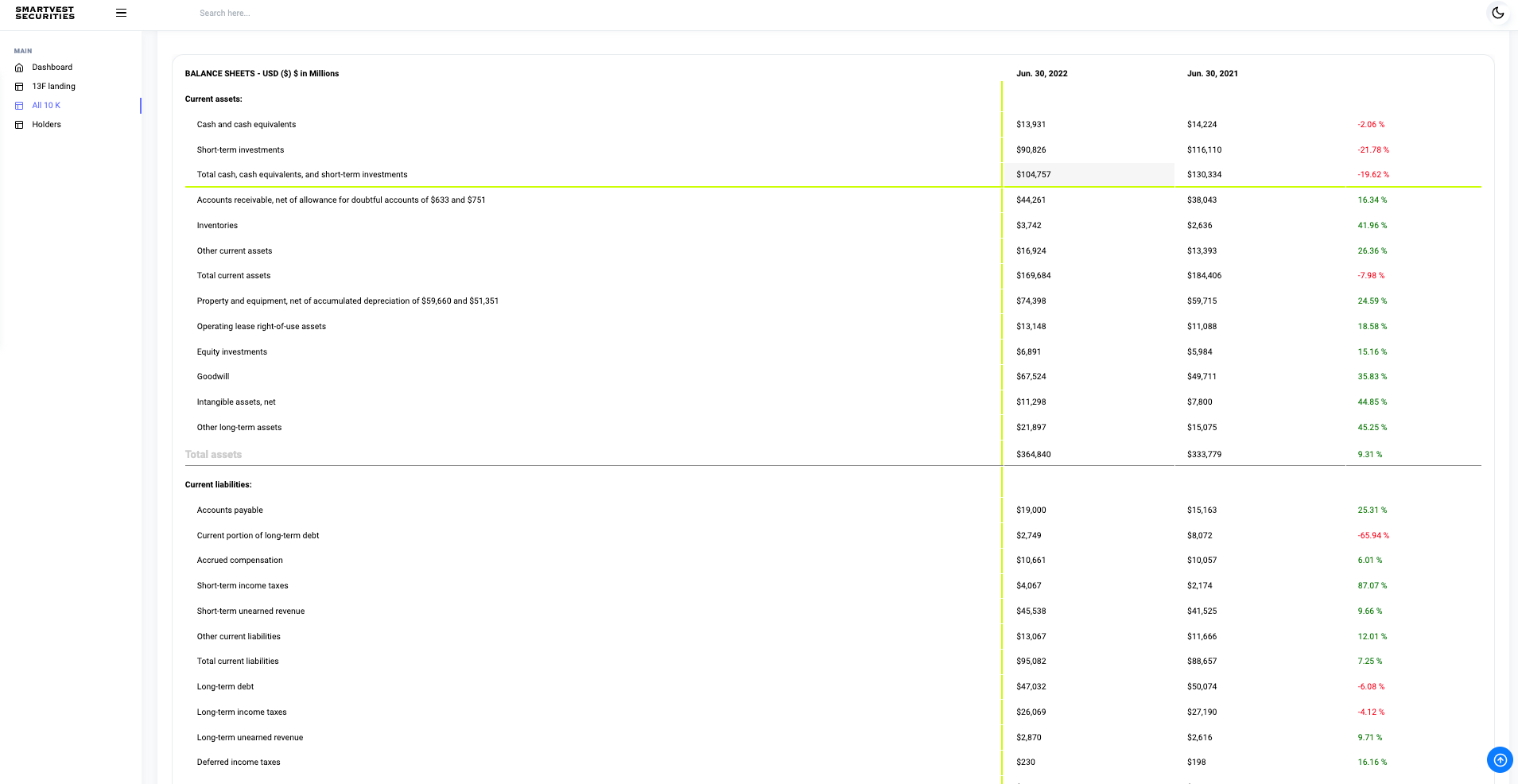This screenshot has width=1518, height=784.
Task: Select Short-term unearned revenue label
Action: (251, 611)
